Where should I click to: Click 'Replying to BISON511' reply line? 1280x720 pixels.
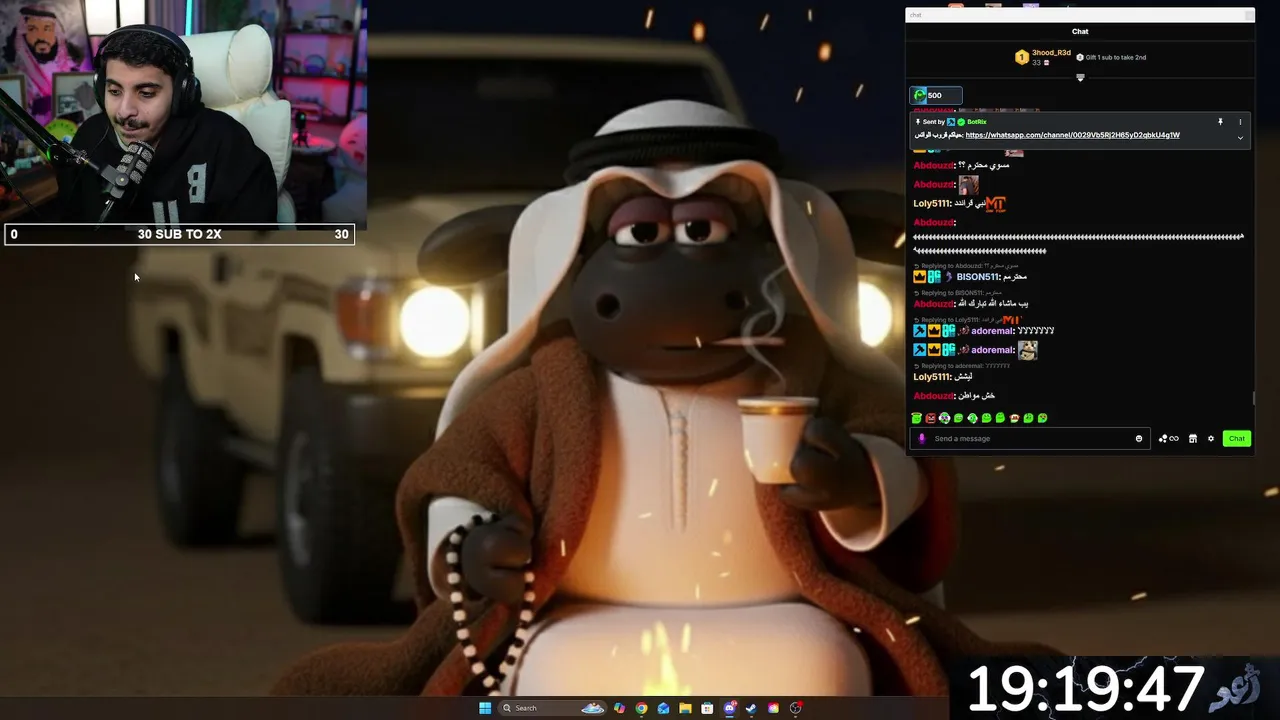pos(960,293)
